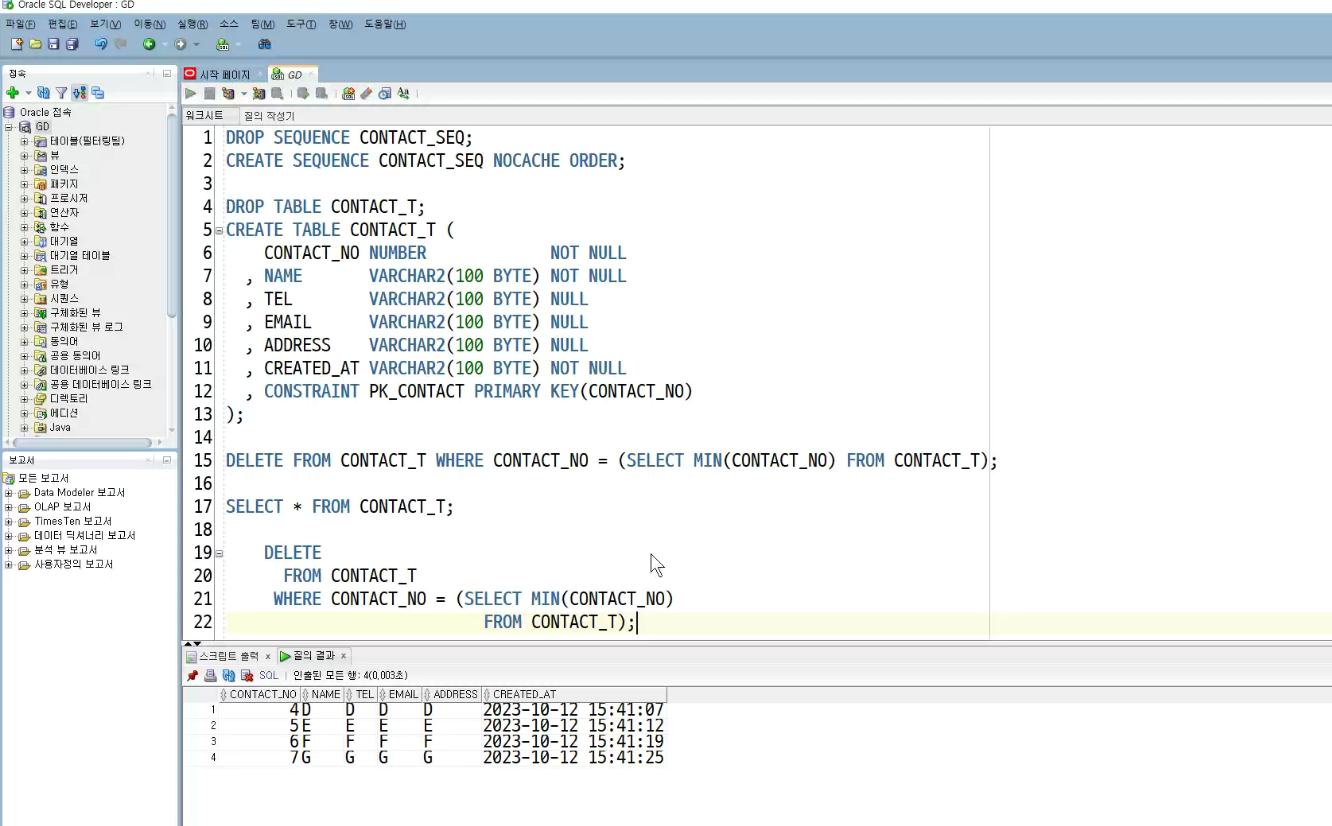The image size is (1332, 826).
Task: Click the refresh icon in query result toolbar
Action: 229,676
